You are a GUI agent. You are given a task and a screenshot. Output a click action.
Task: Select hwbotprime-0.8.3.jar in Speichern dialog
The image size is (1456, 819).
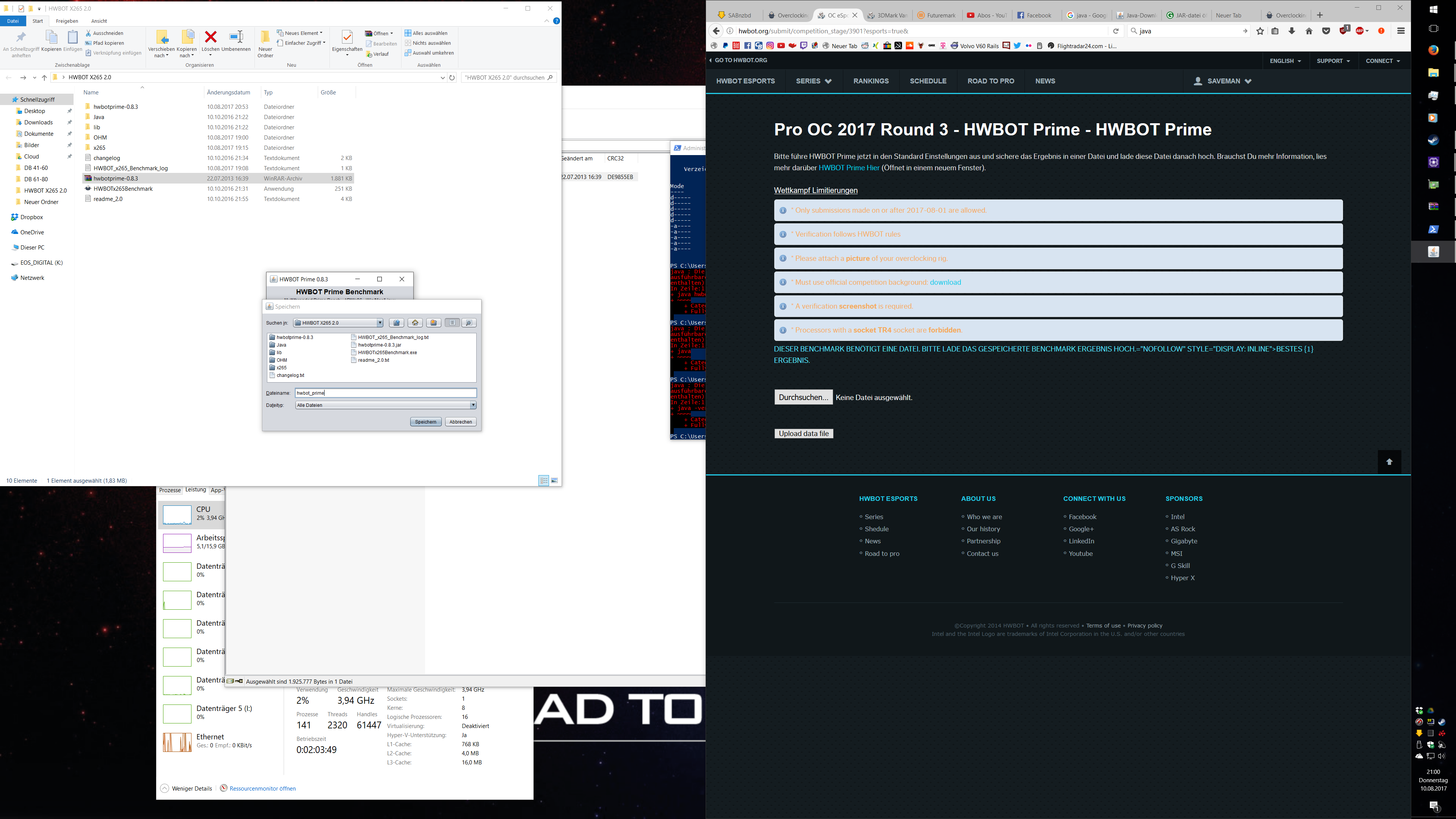click(376, 345)
